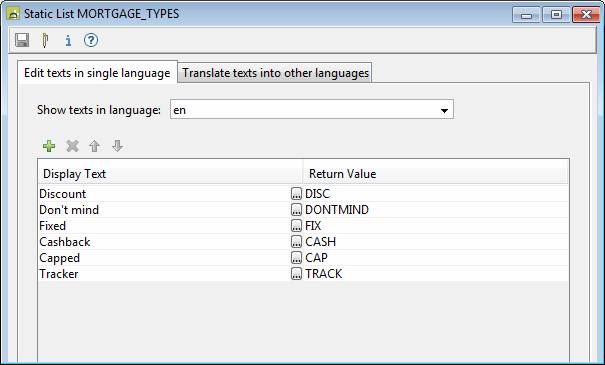Click the Save floppy disk icon
This screenshot has height=365, width=605.
[22, 40]
